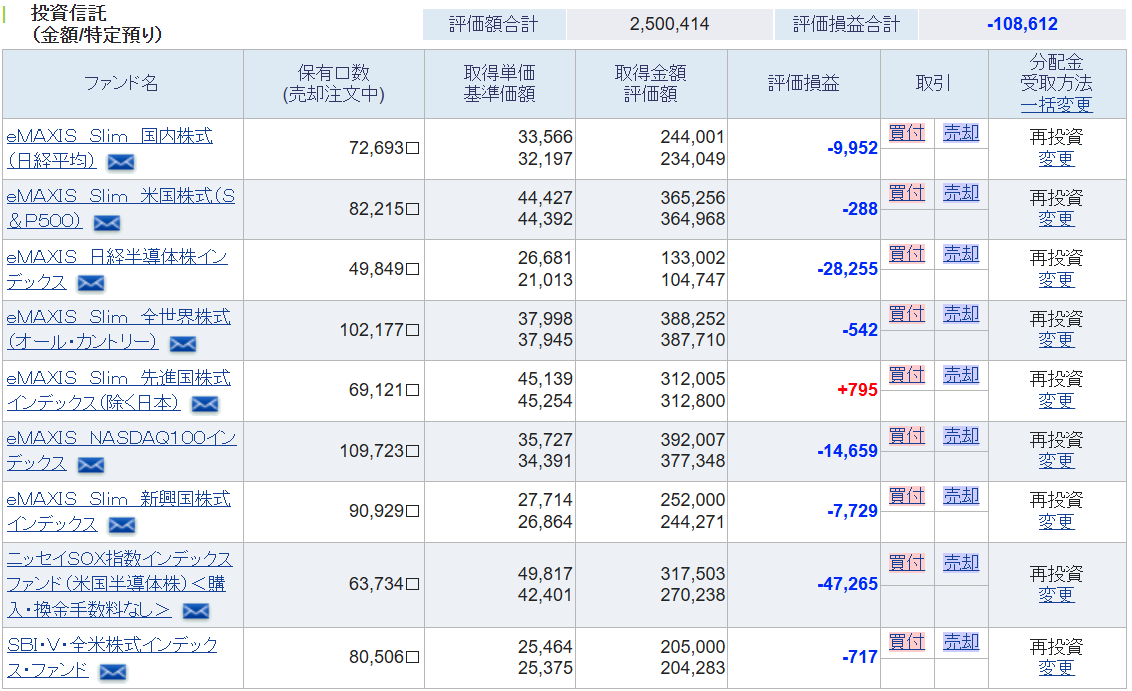The image size is (1132, 691).
Task: Select 保有口数 value 109,723口
Action: [380, 451]
